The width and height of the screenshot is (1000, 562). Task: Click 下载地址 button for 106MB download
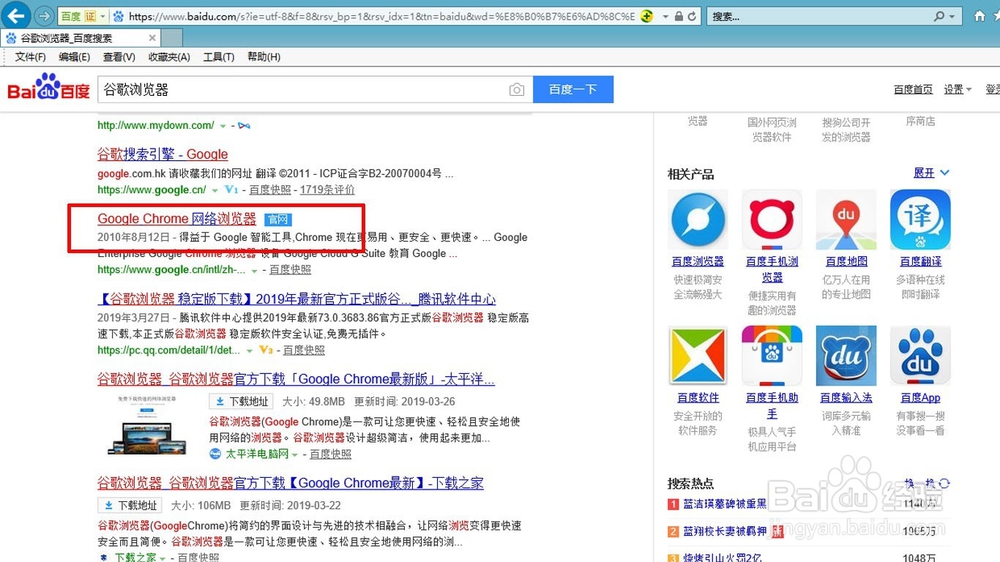pos(129,505)
